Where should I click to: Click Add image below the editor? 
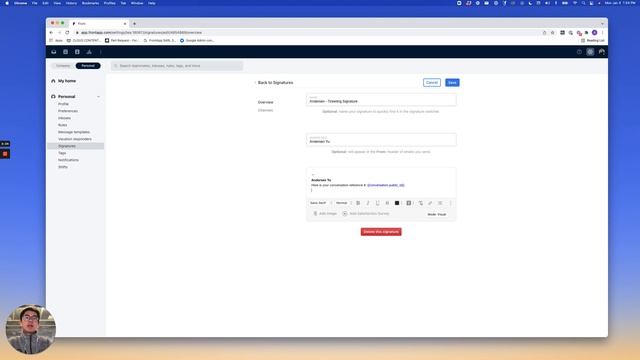pyautogui.click(x=325, y=213)
